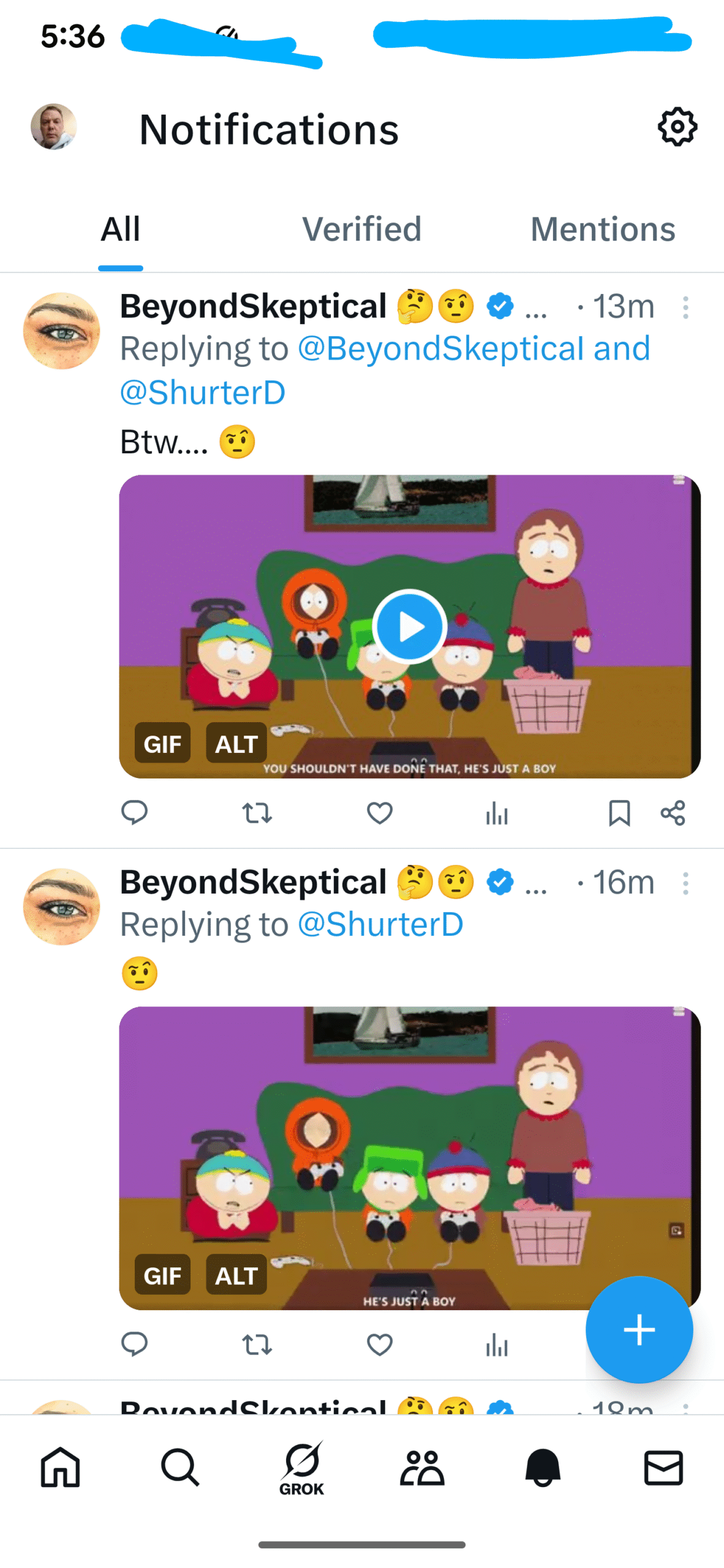Show ALT text on the 16m GIF
The height and width of the screenshot is (1568, 724).
[236, 1276]
